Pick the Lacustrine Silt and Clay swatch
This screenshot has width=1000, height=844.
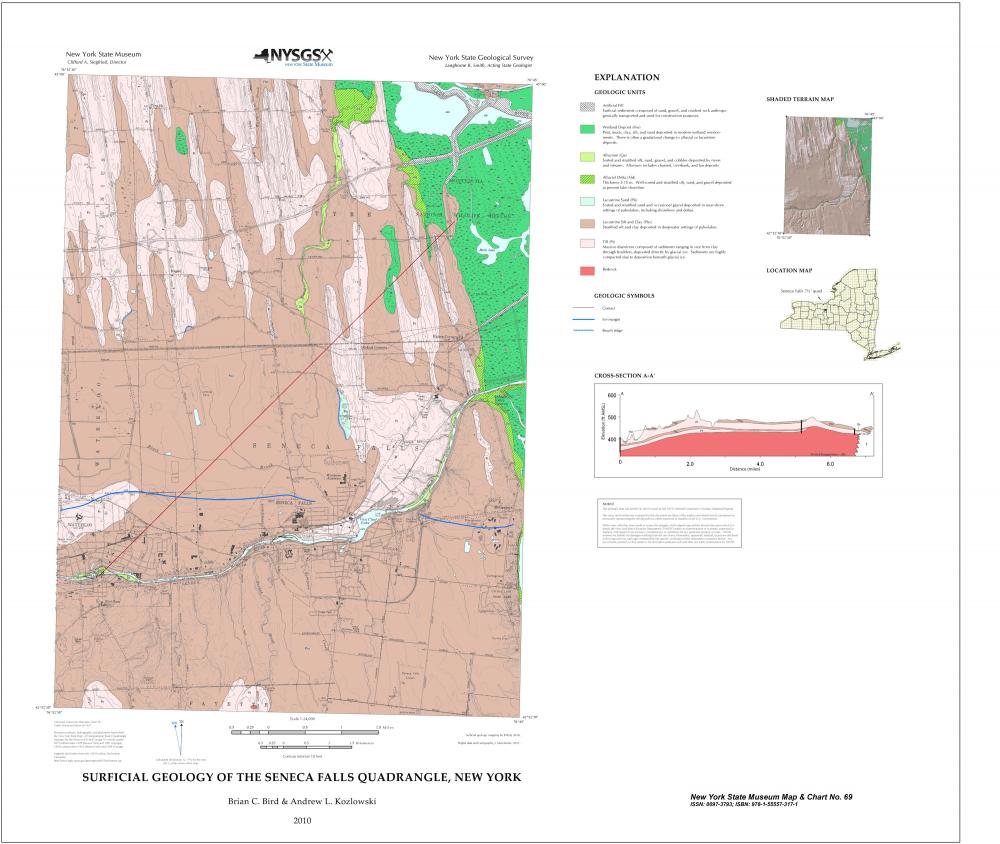click(x=584, y=224)
